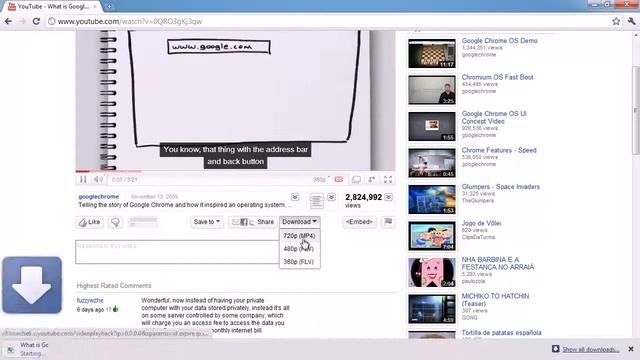Go forward with browser forward arrow
The width and height of the screenshot is (640, 360).
coord(22,21)
